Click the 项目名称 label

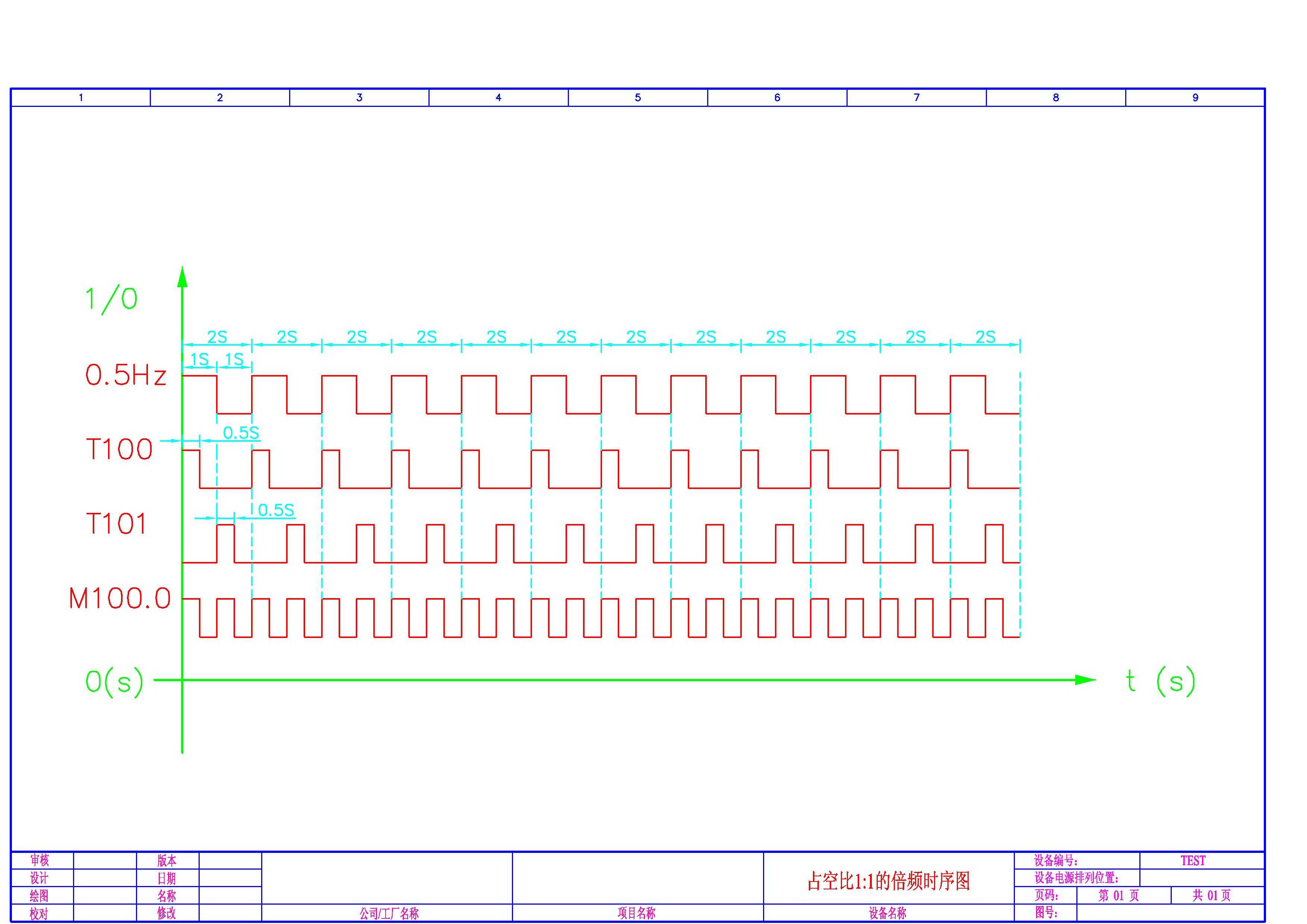(636, 913)
